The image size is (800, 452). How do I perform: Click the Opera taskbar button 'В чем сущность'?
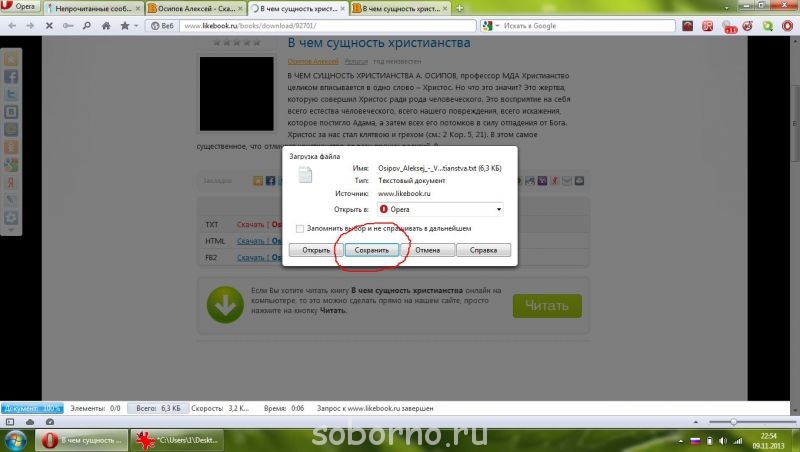pyautogui.click(x=82, y=440)
